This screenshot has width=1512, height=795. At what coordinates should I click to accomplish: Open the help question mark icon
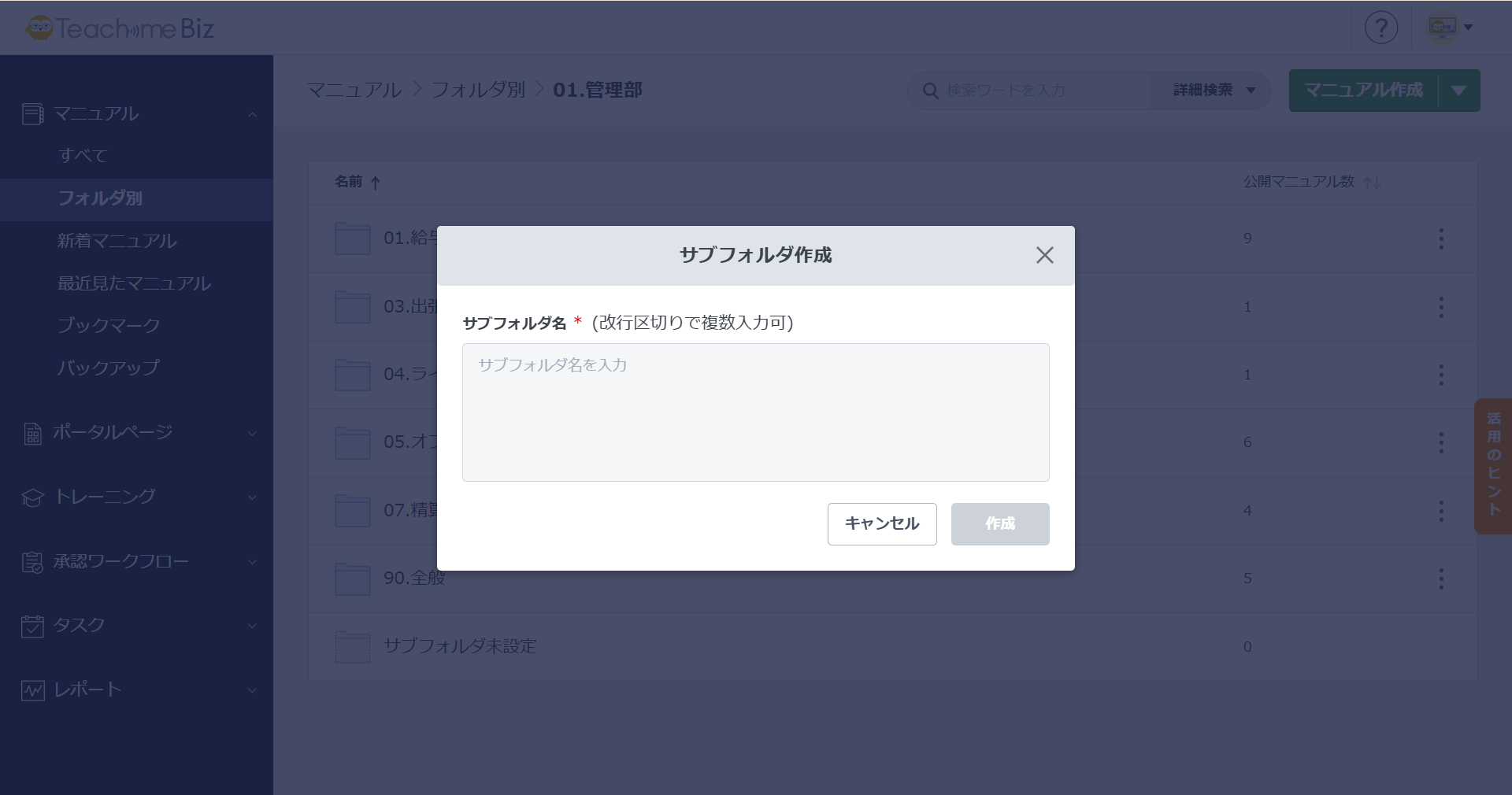[1380, 28]
